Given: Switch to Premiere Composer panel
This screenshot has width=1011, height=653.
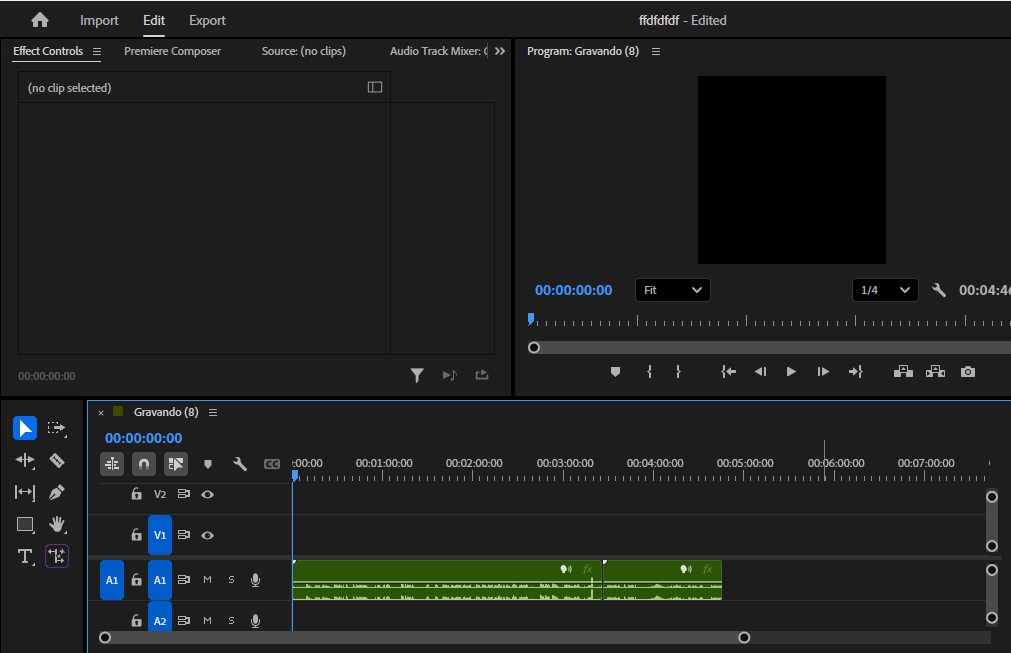Looking at the screenshot, I should tap(172, 51).
